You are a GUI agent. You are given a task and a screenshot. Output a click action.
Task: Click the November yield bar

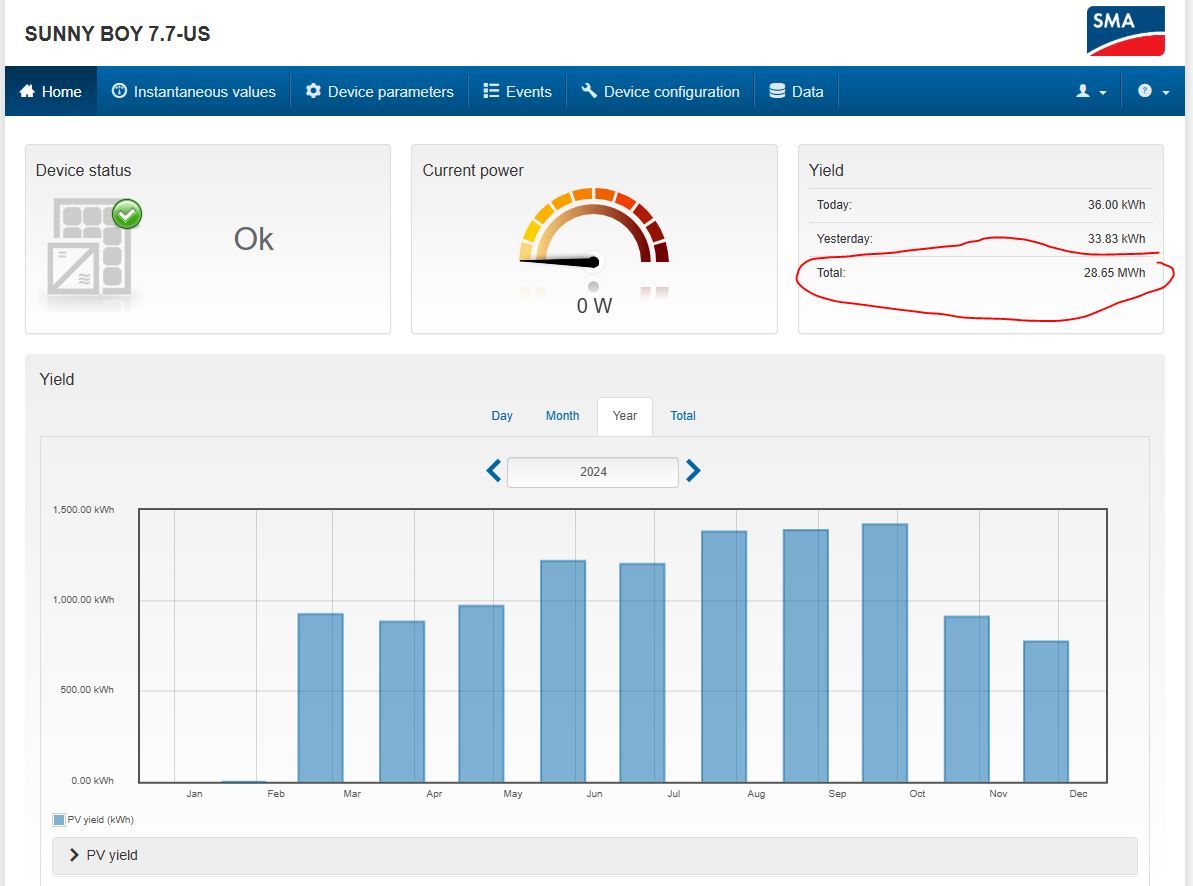click(967, 699)
